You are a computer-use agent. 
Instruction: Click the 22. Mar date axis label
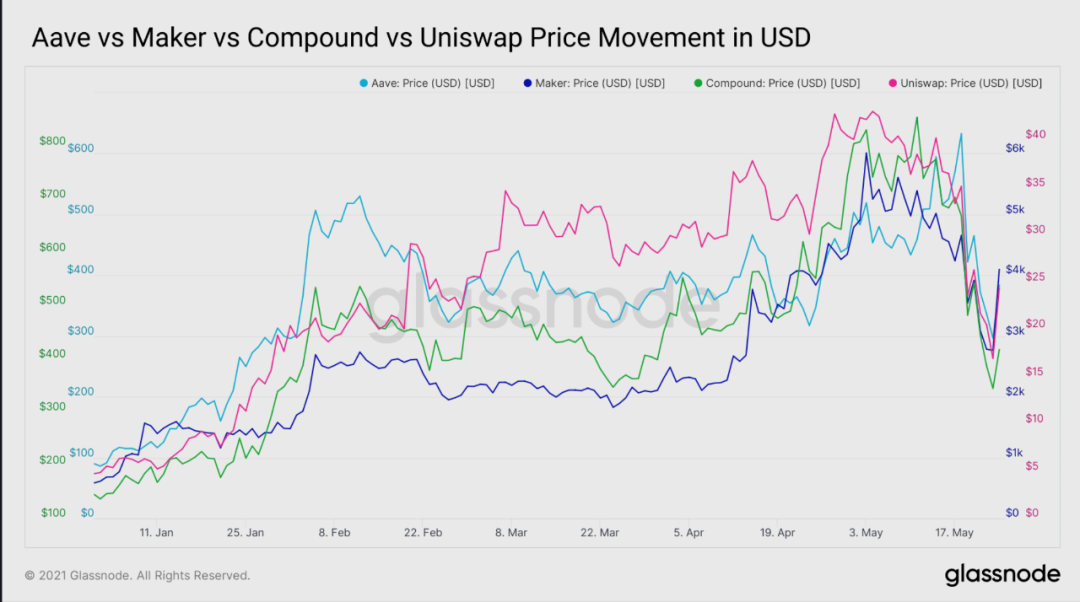(599, 532)
